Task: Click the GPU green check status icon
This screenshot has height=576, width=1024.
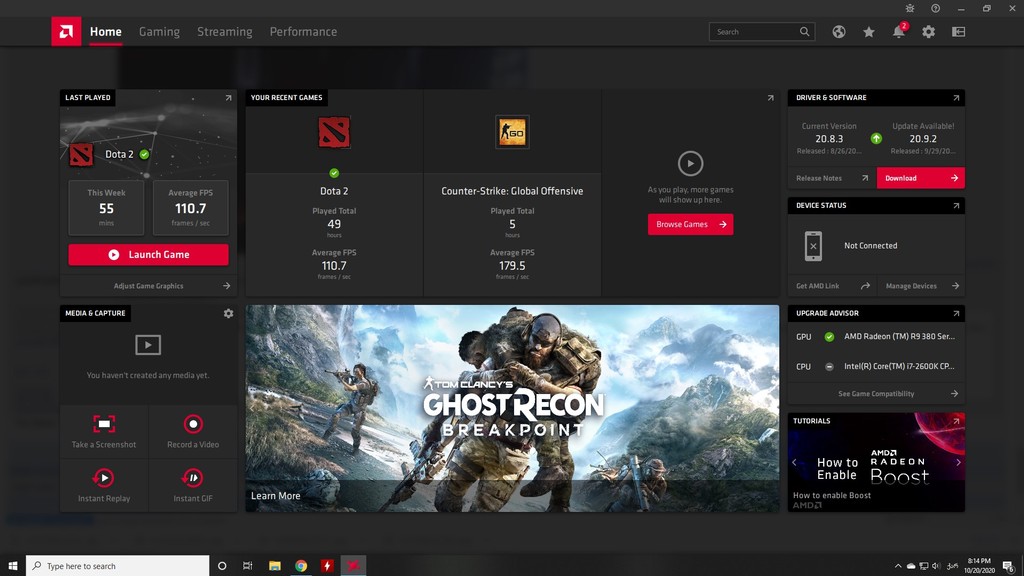Action: [x=829, y=337]
